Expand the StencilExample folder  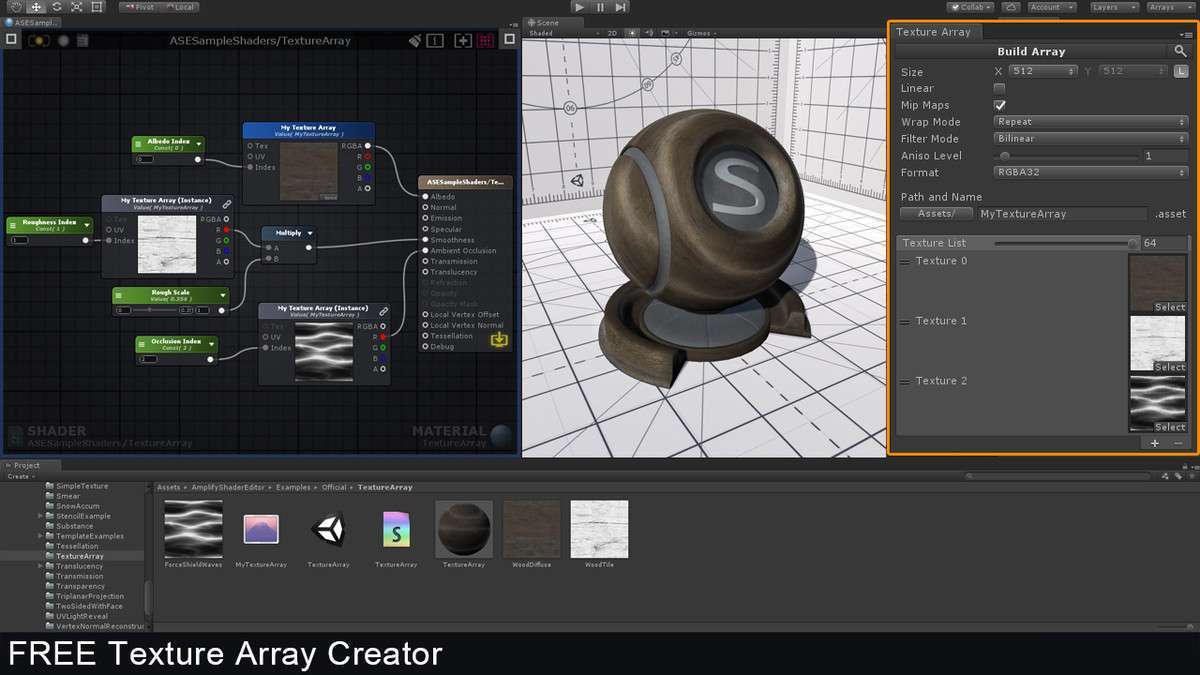[x=40, y=516]
